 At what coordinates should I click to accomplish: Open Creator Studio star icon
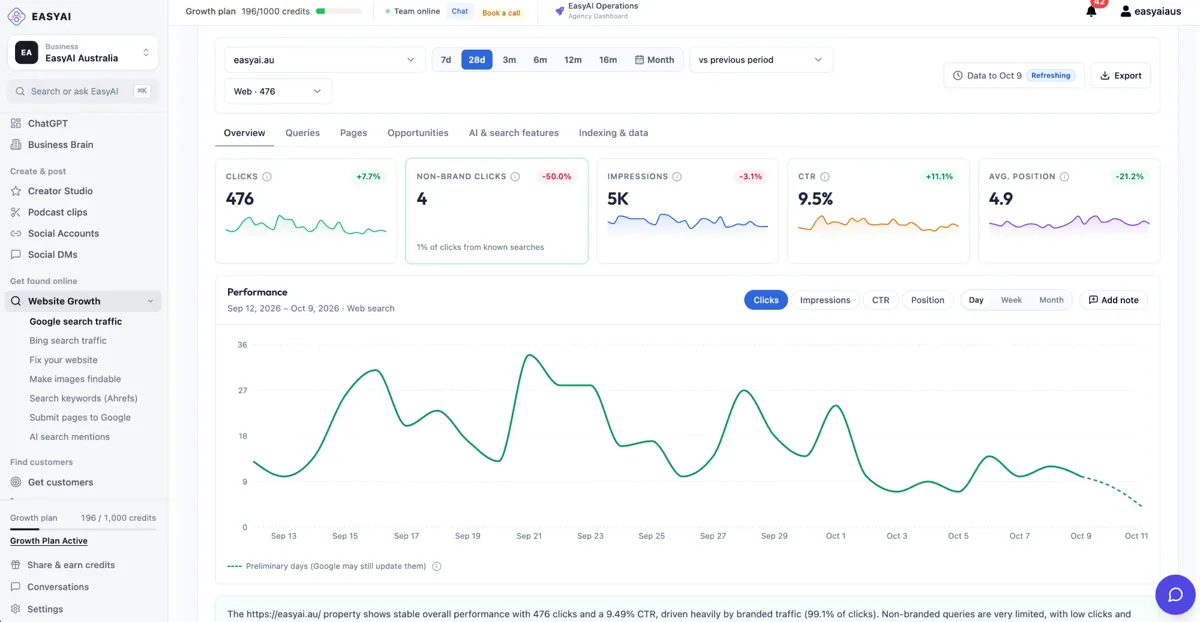(16, 191)
